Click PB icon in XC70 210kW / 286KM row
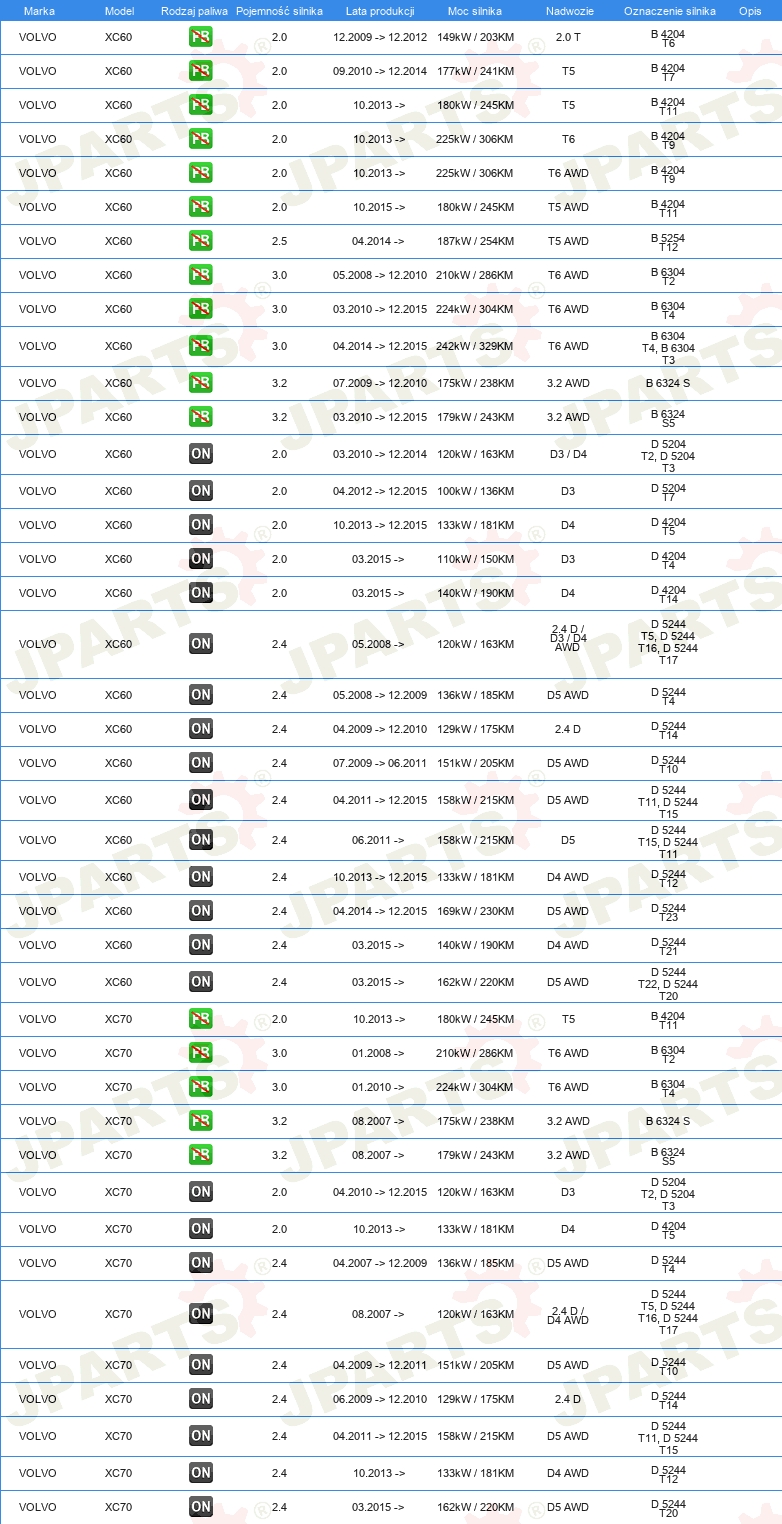Image resolution: width=782 pixels, height=1524 pixels. tap(200, 1053)
